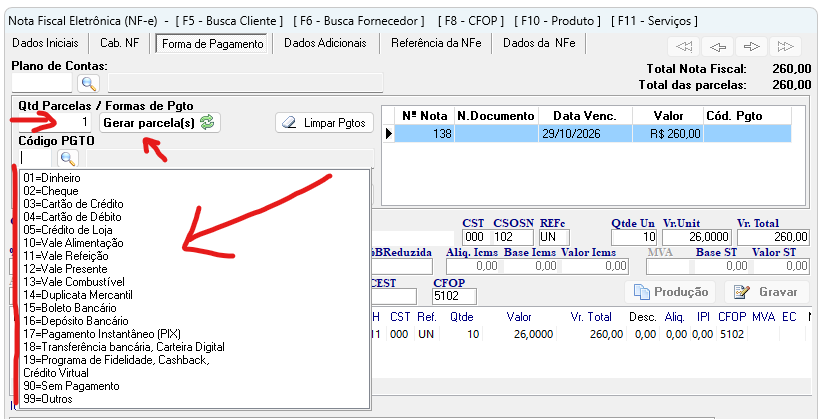Pick 15=Boleto Bancário from the list
Screen dimensions: 827x419
click(70, 308)
